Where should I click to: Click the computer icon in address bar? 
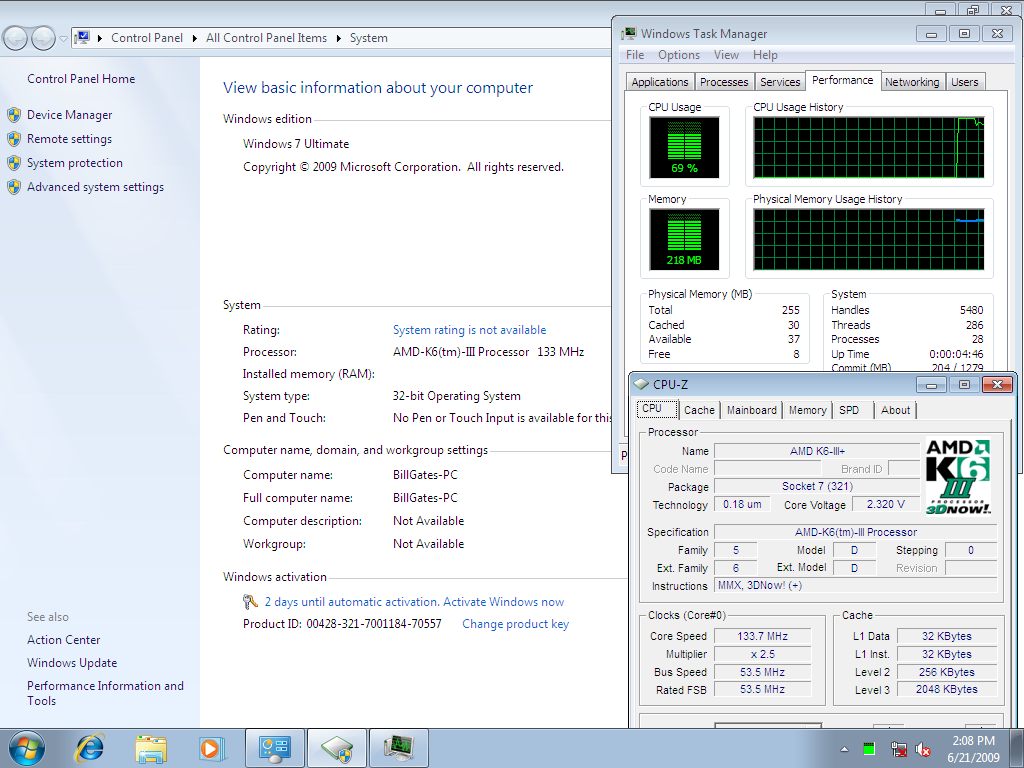tap(82, 38)
